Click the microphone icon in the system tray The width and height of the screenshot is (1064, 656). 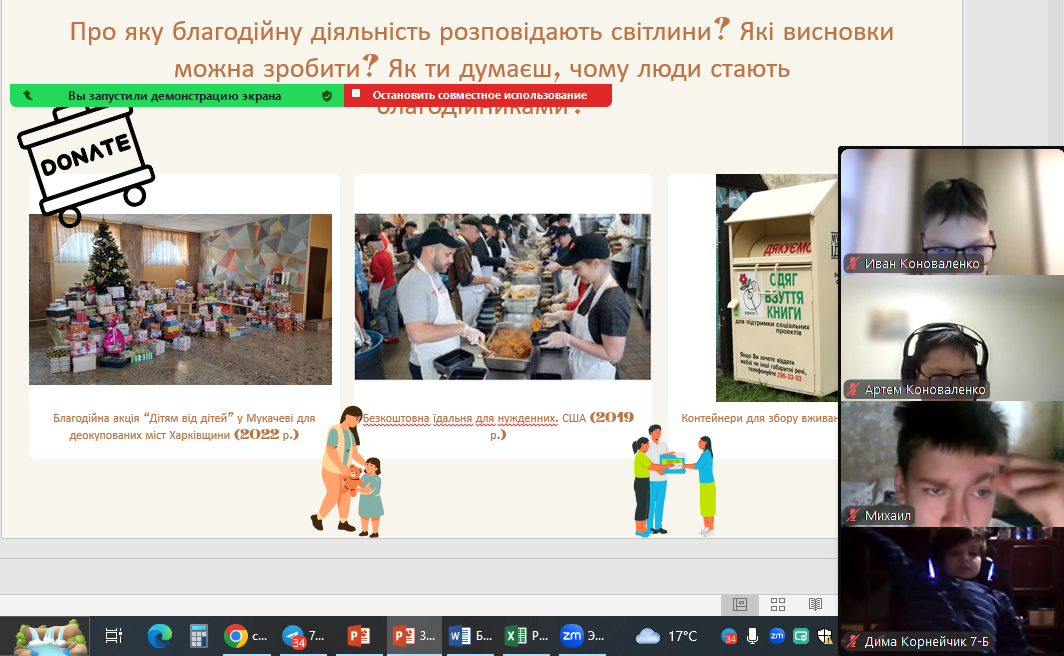753,636
